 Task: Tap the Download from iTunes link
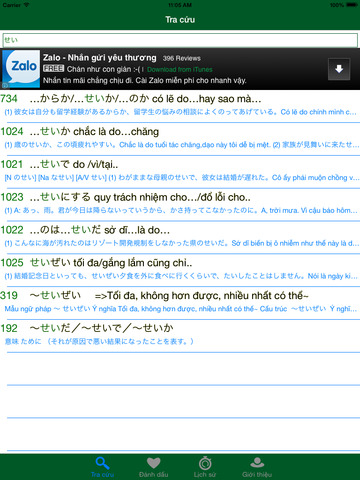coord(180,69)
